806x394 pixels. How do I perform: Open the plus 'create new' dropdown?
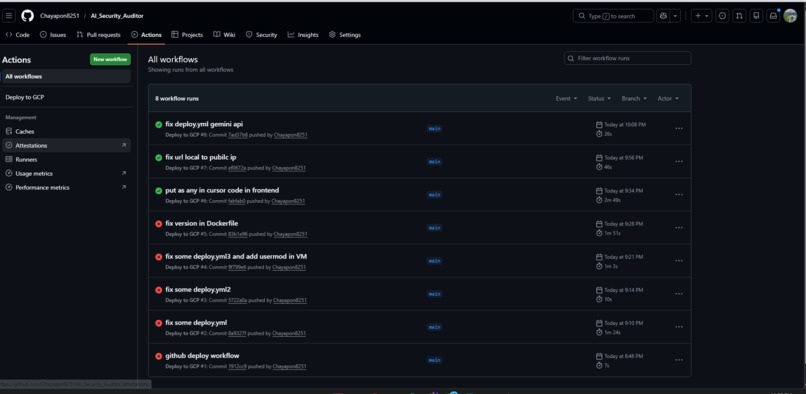coord(701,16)
